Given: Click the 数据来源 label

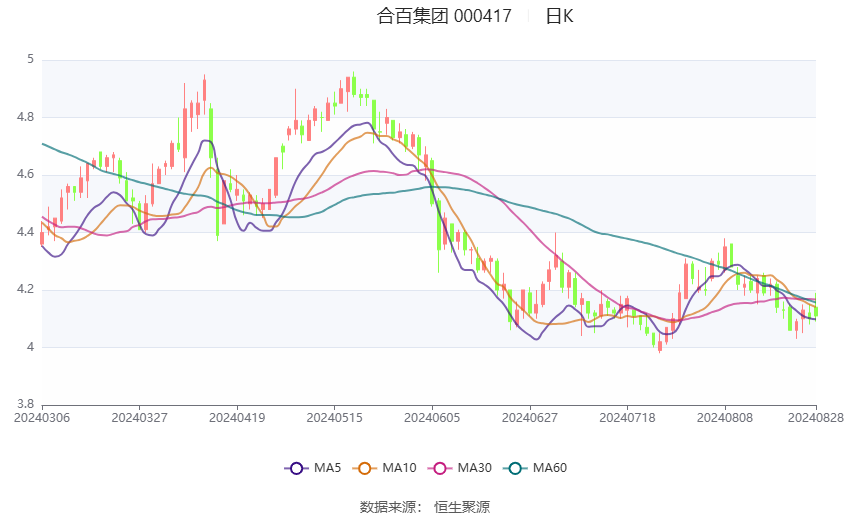Looking at the screenshot, I should pos(388,507).
